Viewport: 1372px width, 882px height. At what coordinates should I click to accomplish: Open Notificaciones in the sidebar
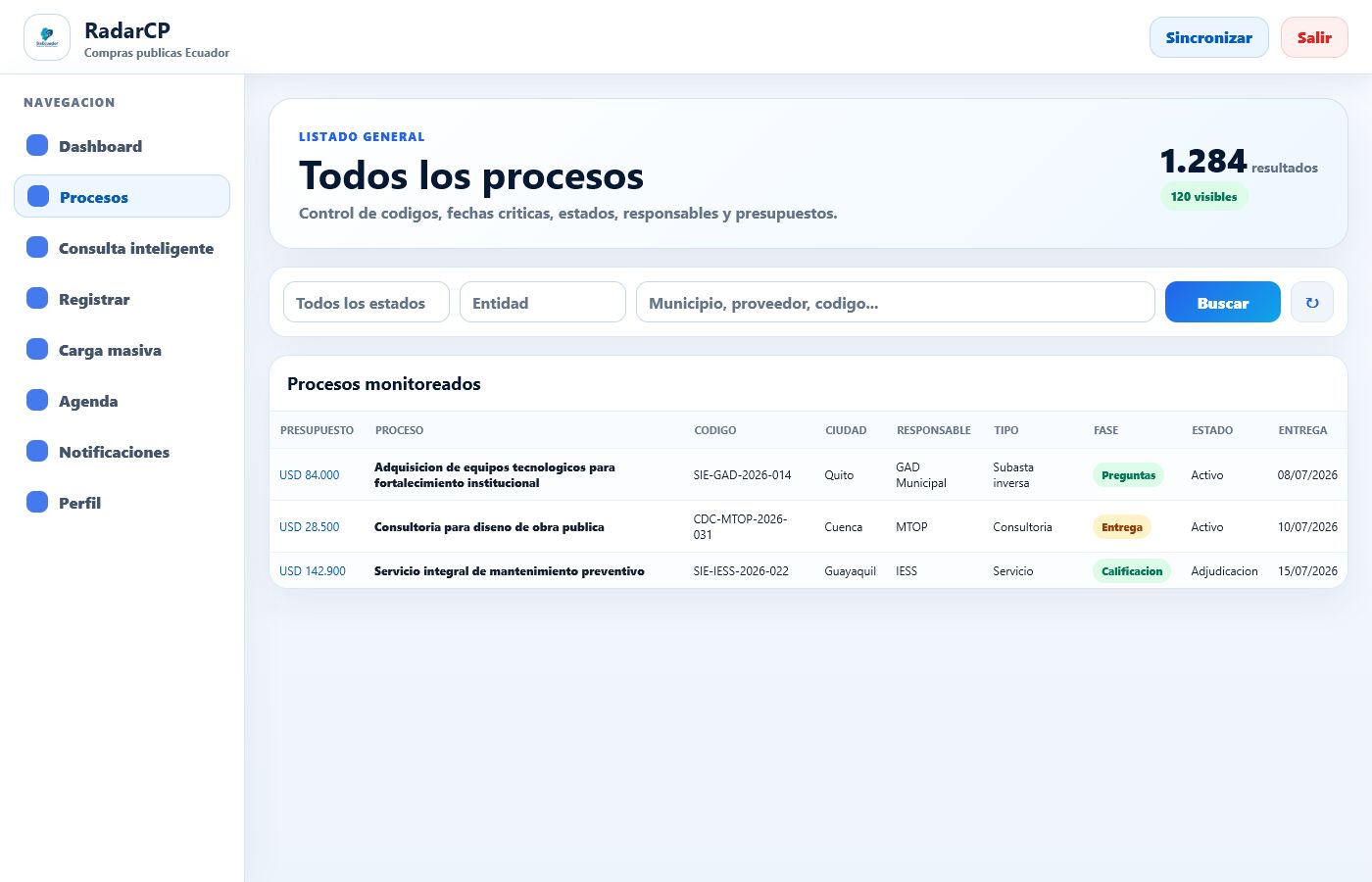tap(122, 451)
